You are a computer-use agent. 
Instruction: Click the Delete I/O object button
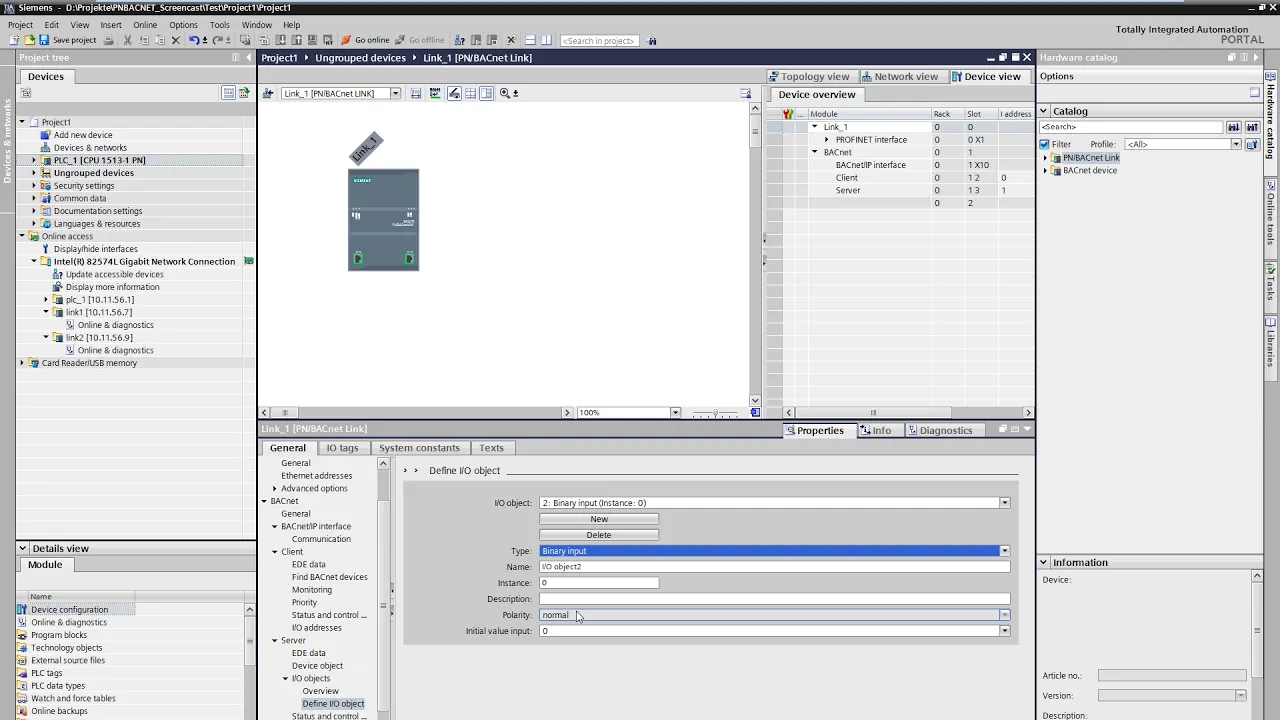pyautogui.click(x=599, y=535)
